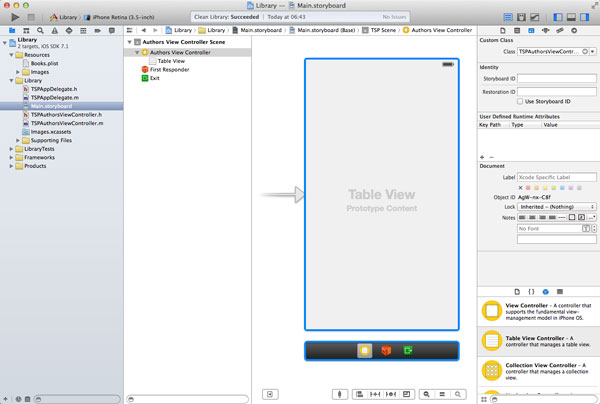Switch to the Version editor
Screen dimensions: 600x404
coord(535,17)
